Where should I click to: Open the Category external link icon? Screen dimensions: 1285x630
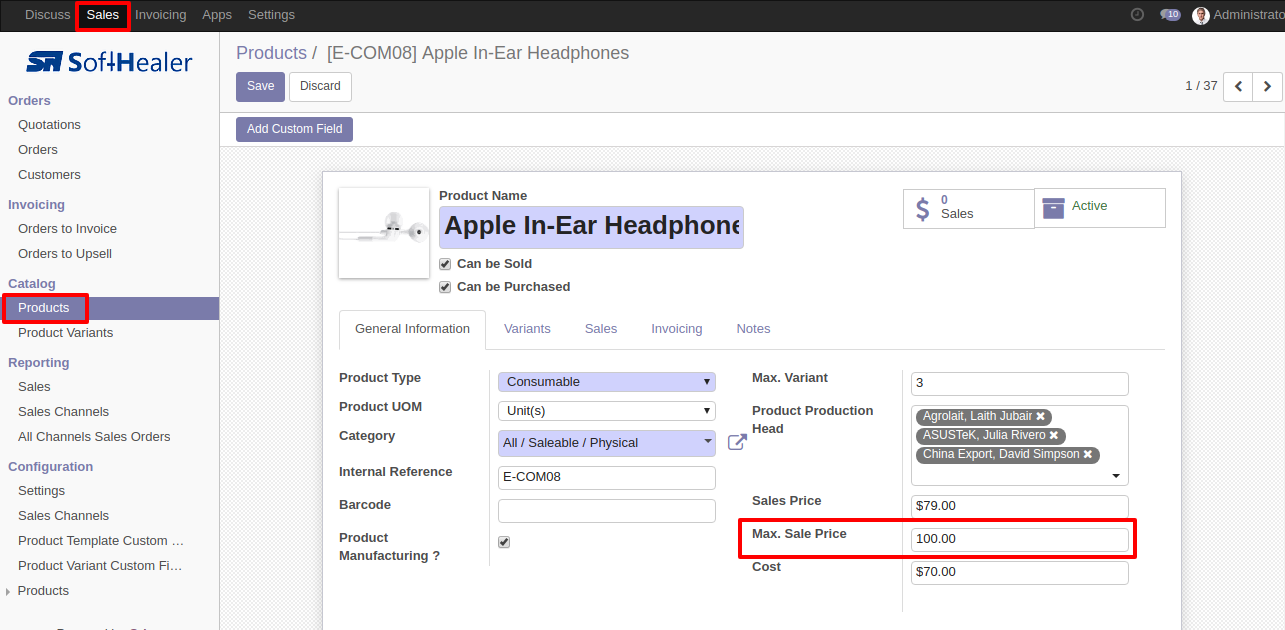click(737, 442)
